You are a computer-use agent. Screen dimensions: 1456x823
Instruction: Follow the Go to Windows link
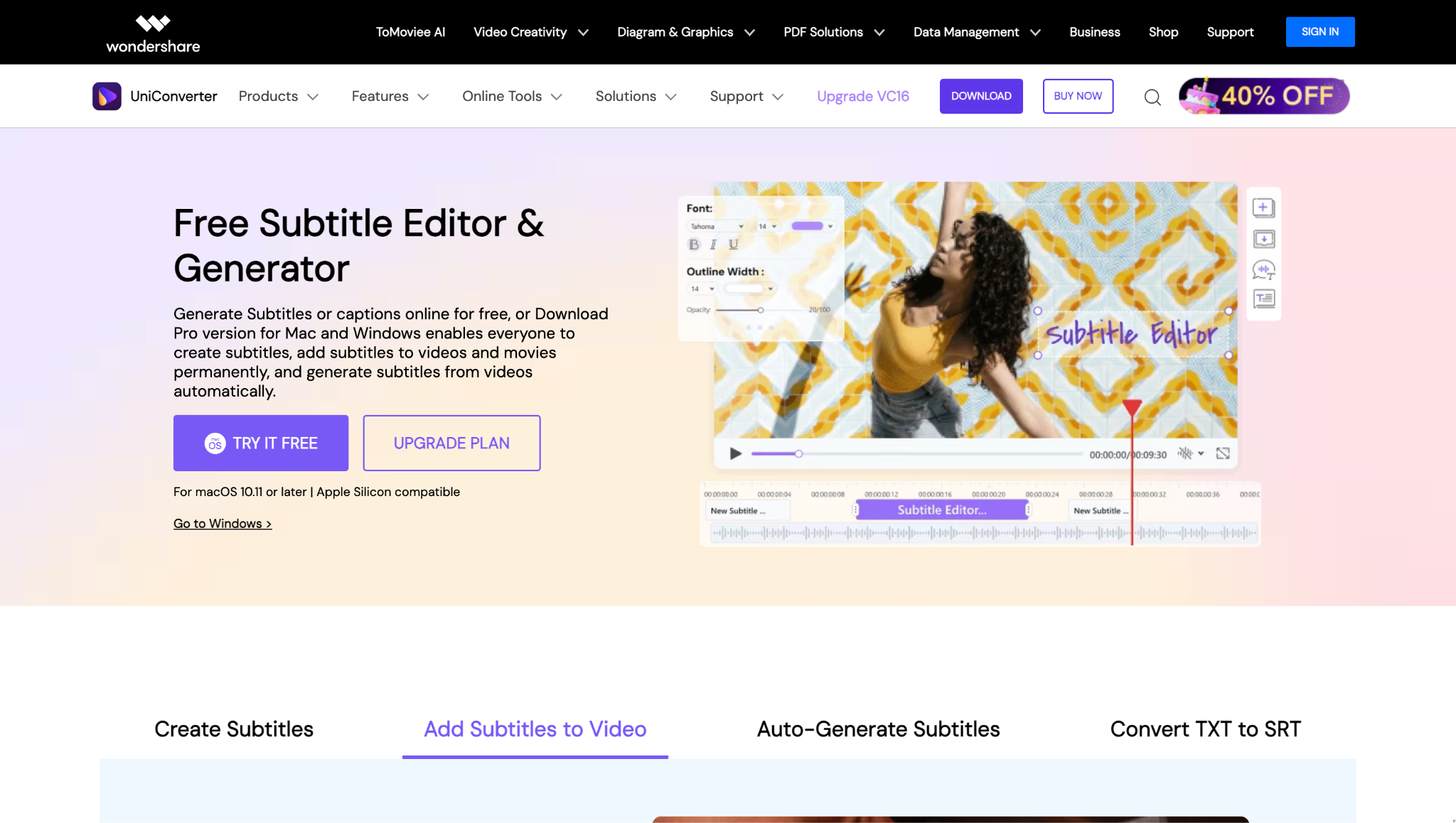tap(223, 524)
